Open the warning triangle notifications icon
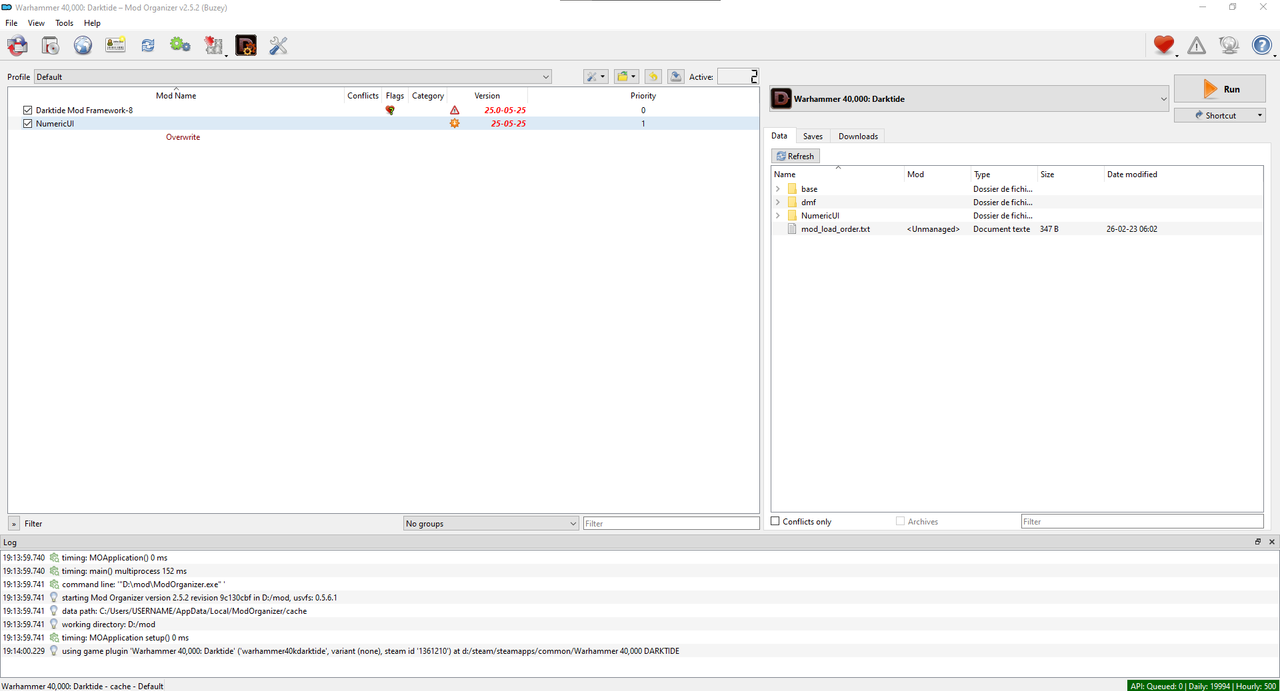 click(1196, 45)
